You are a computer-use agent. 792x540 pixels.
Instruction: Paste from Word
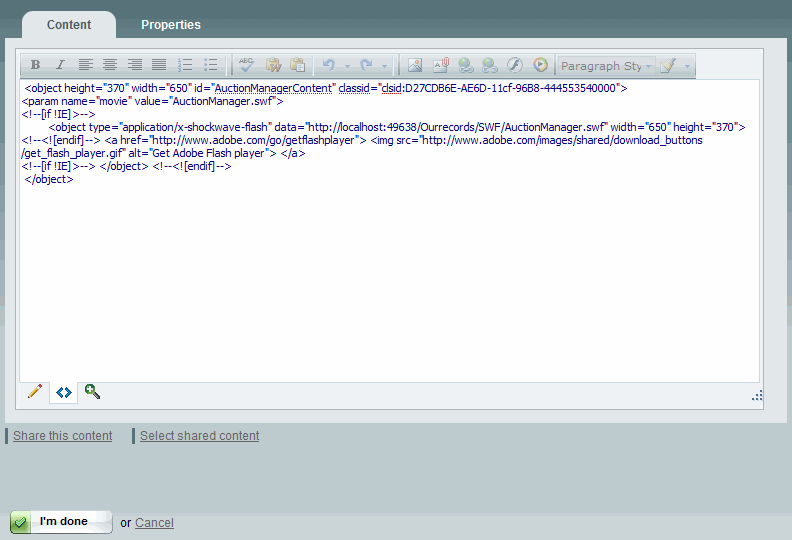point(273,65)
